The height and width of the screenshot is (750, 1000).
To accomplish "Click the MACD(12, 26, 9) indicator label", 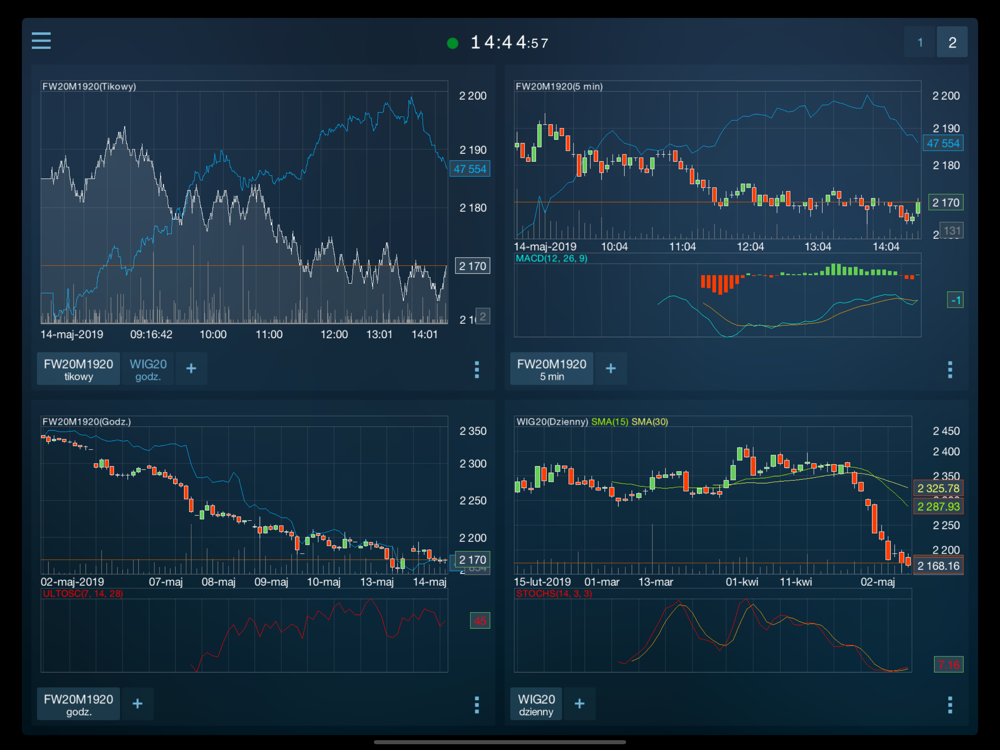I will tap(551, 259).
